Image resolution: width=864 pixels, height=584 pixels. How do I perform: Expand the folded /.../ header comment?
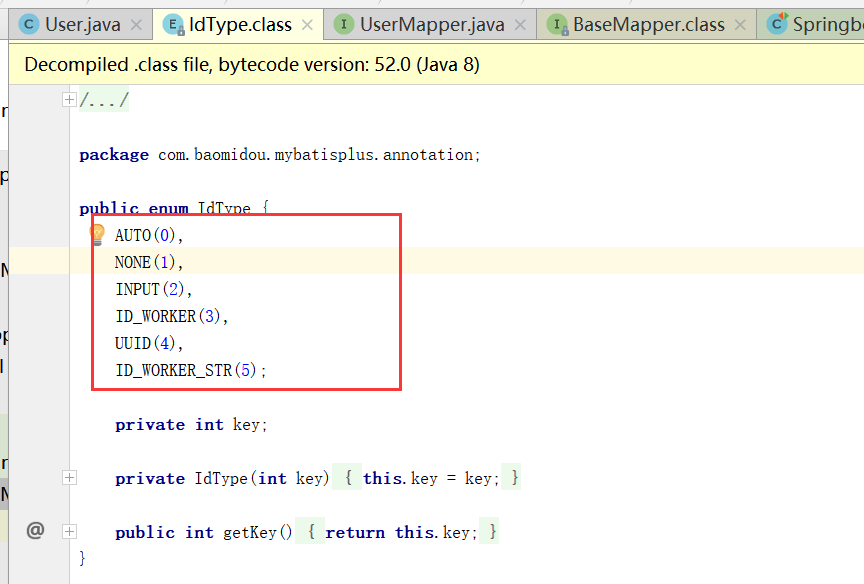click(x=69, y=100)
